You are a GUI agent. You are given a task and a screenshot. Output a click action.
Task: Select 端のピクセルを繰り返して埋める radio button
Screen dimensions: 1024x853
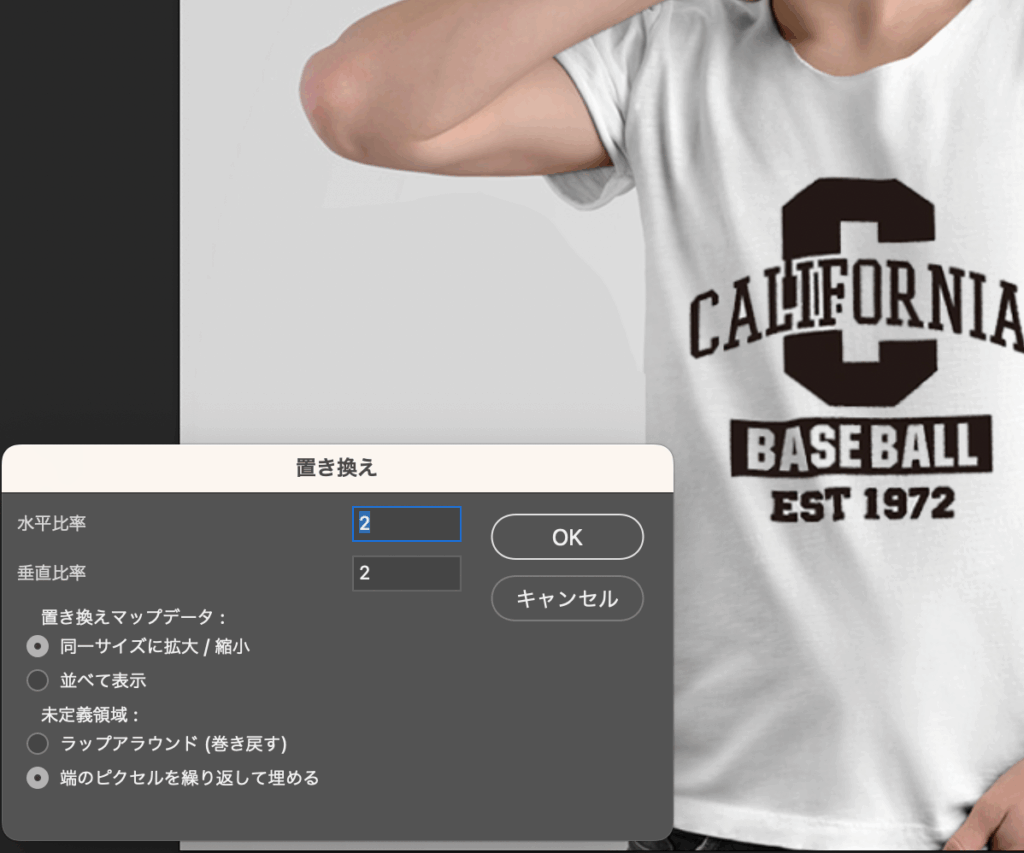point(38,777)
